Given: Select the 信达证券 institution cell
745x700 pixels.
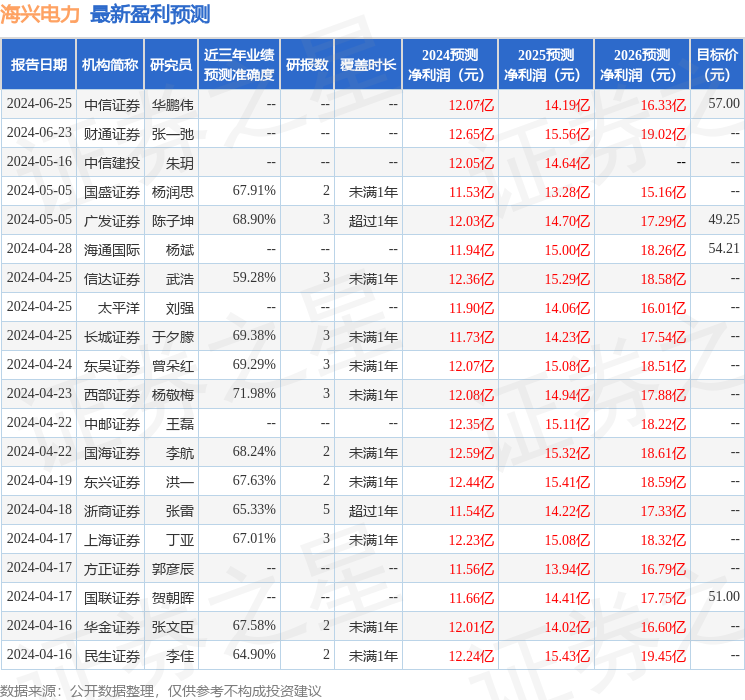Looking at the screenshot, I should click(112, 279).
